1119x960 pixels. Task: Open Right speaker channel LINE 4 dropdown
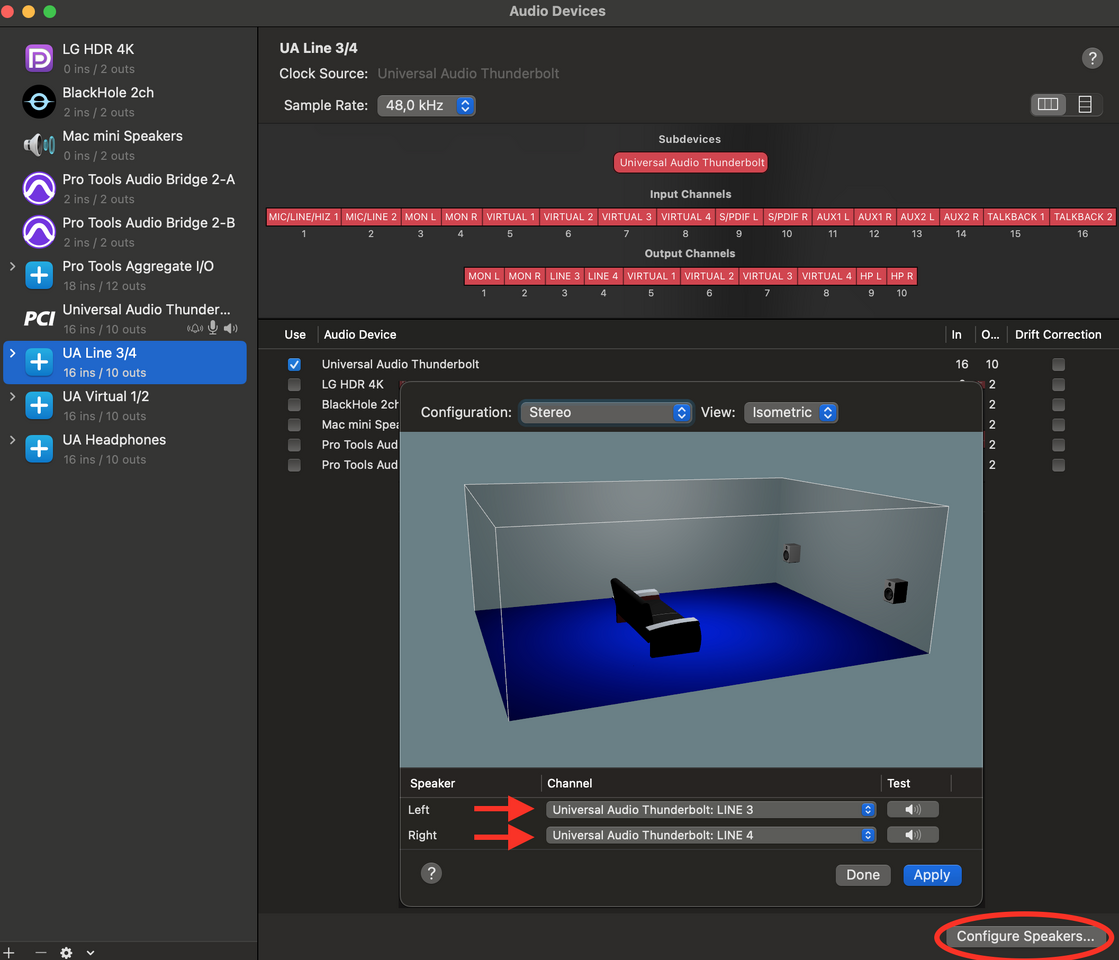click(711, 835)
